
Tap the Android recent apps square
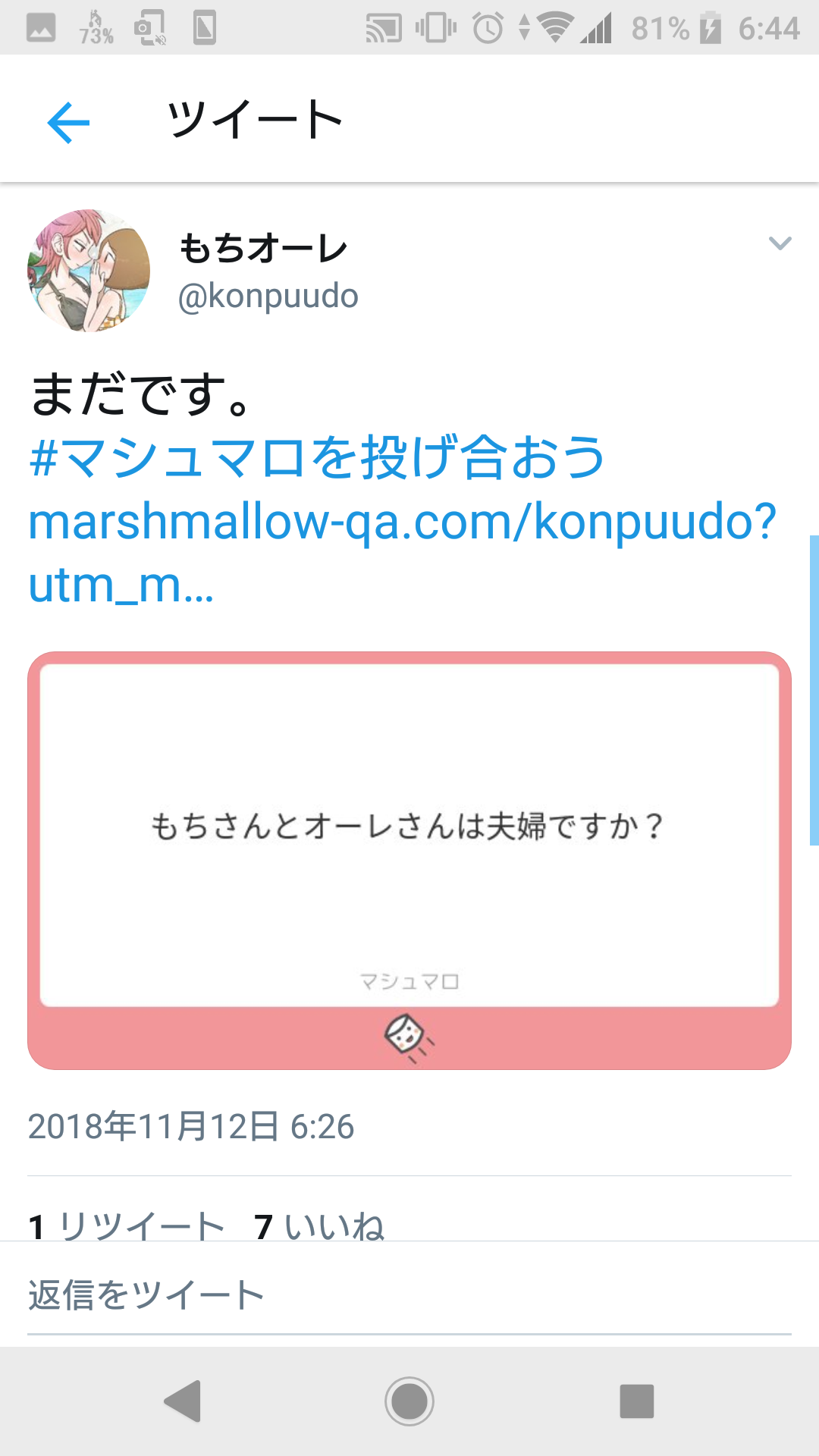(637, 1401)
